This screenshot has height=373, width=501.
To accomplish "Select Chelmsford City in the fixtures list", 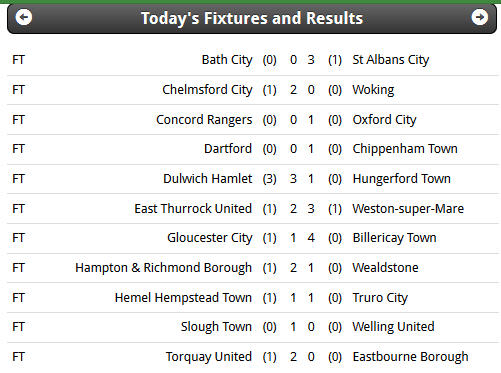I will click(207, 90).
